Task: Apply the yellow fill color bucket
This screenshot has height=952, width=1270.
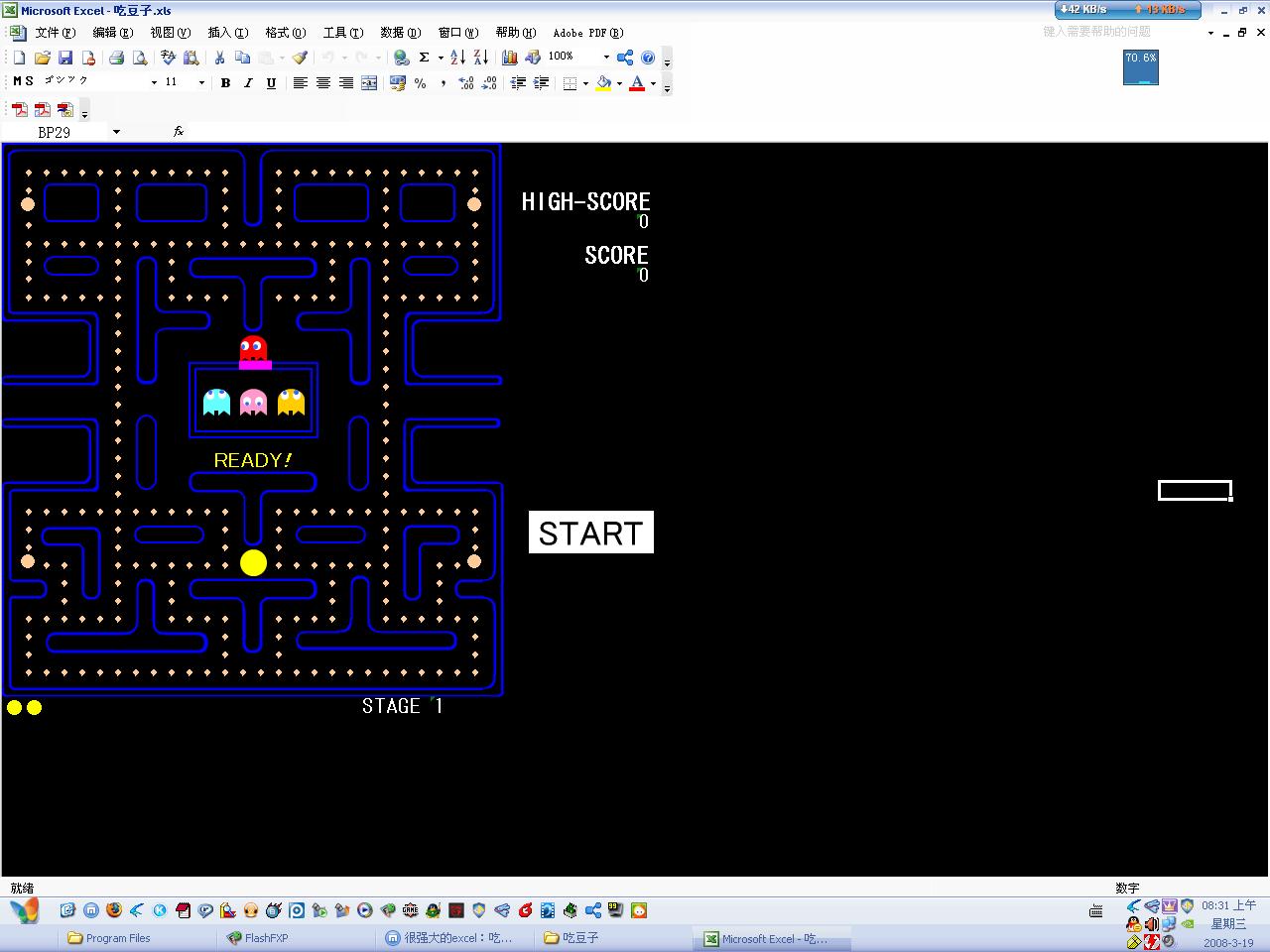Action: point(603,83)
